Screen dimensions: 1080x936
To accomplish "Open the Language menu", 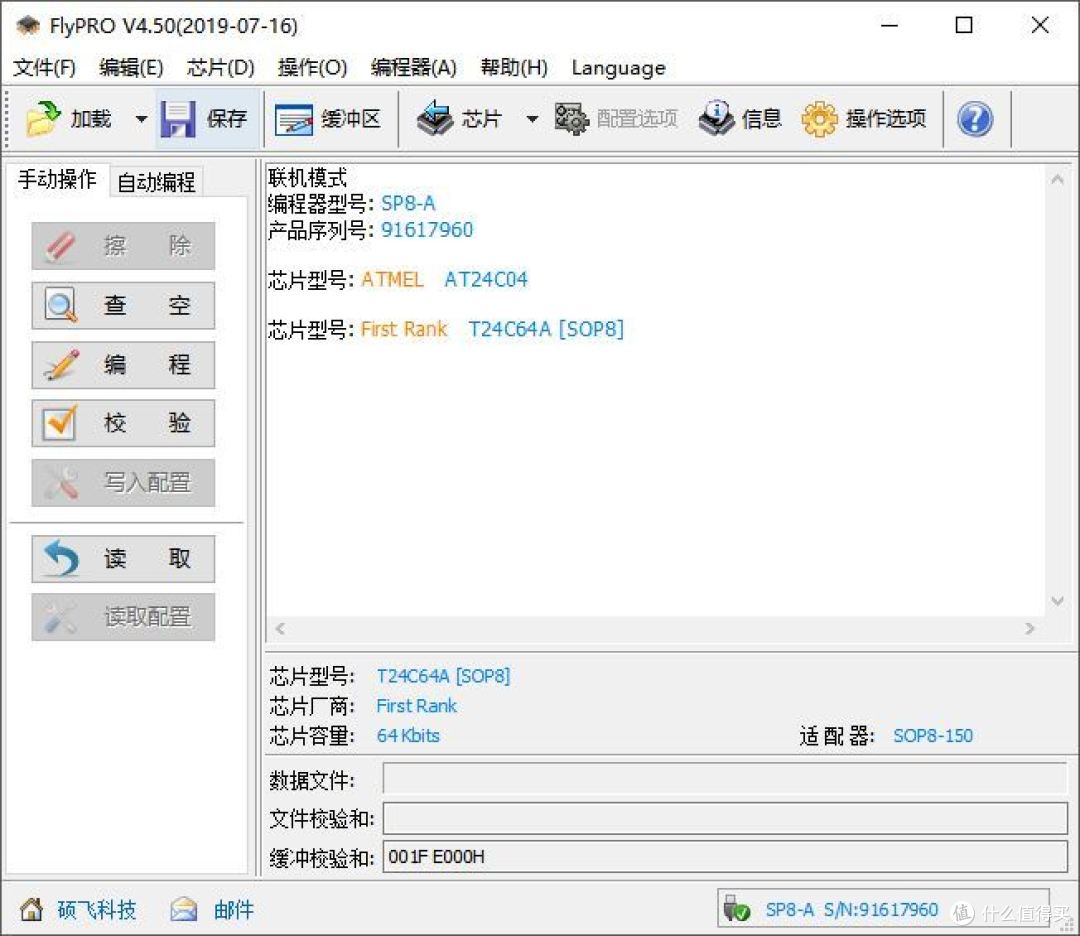I will point(617,68).
